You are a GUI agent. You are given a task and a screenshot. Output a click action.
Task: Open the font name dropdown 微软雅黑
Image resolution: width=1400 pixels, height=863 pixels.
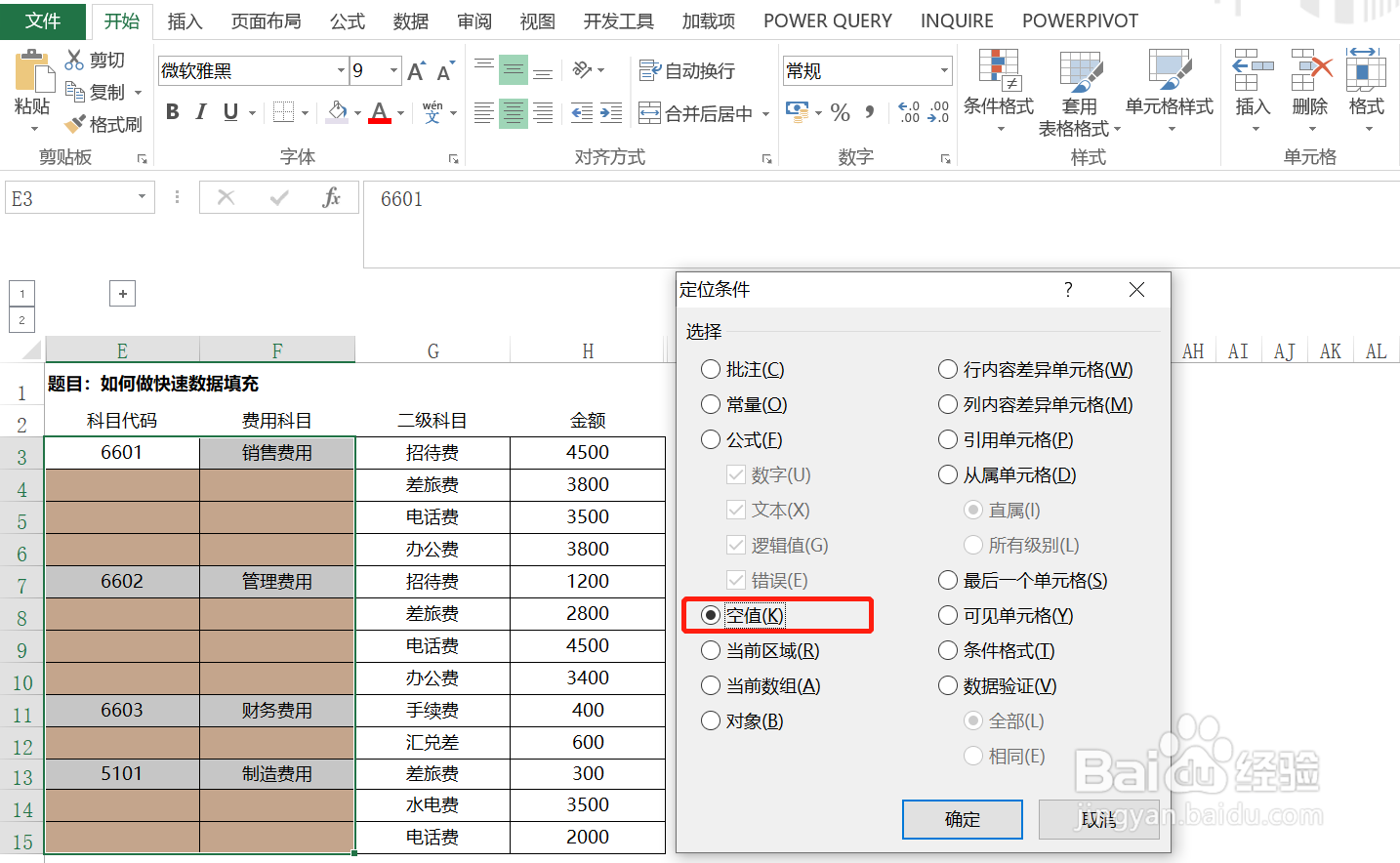click(x=341, y=70)
